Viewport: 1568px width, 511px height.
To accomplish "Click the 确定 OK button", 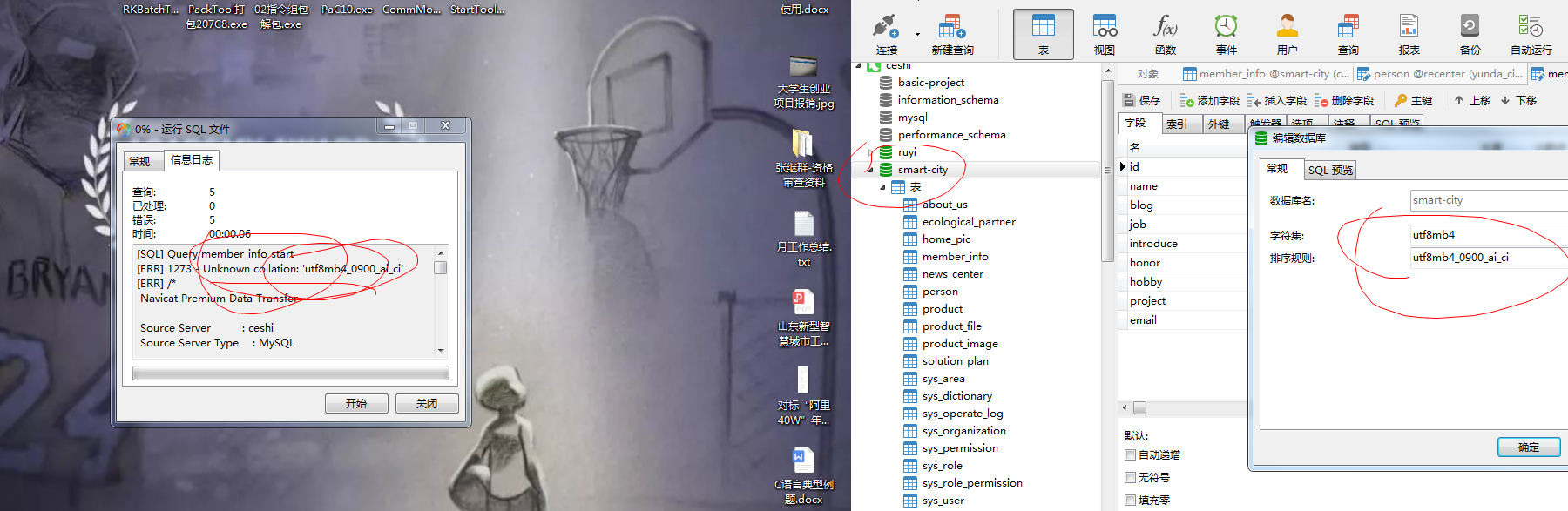I will point(1529,447).
